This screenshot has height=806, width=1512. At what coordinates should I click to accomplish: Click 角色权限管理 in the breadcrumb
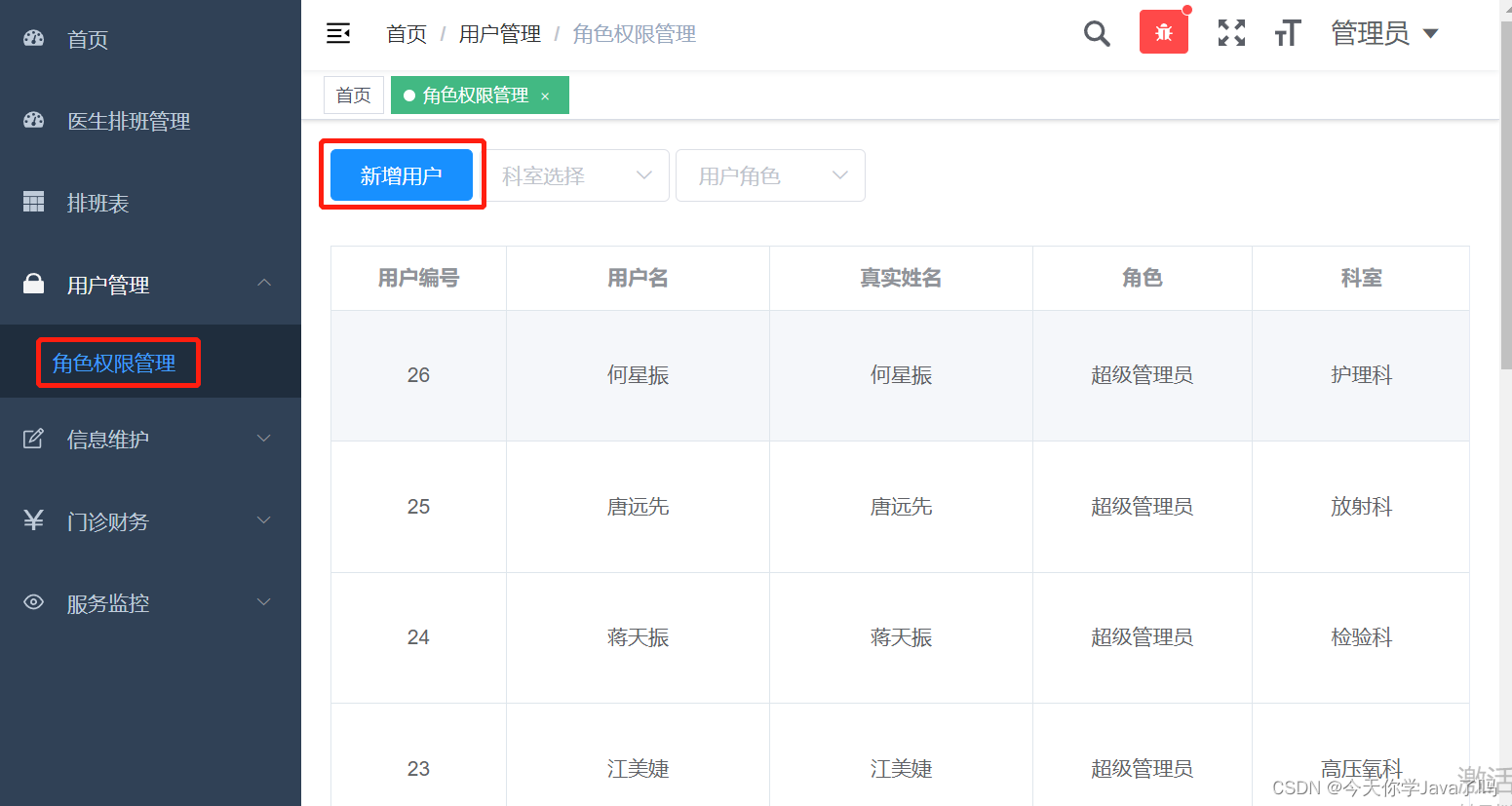pos(635,34)
